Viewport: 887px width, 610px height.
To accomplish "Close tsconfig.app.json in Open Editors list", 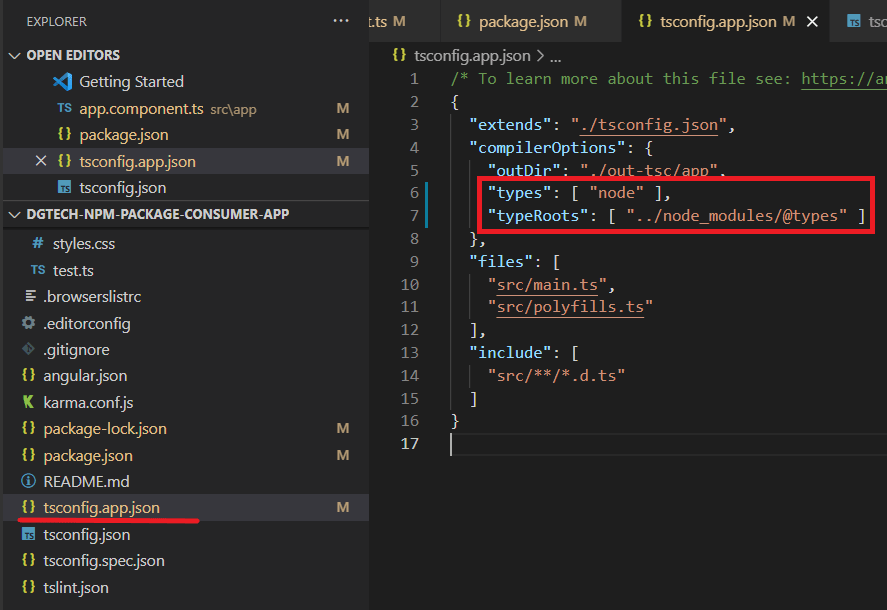I will point(41,161).
